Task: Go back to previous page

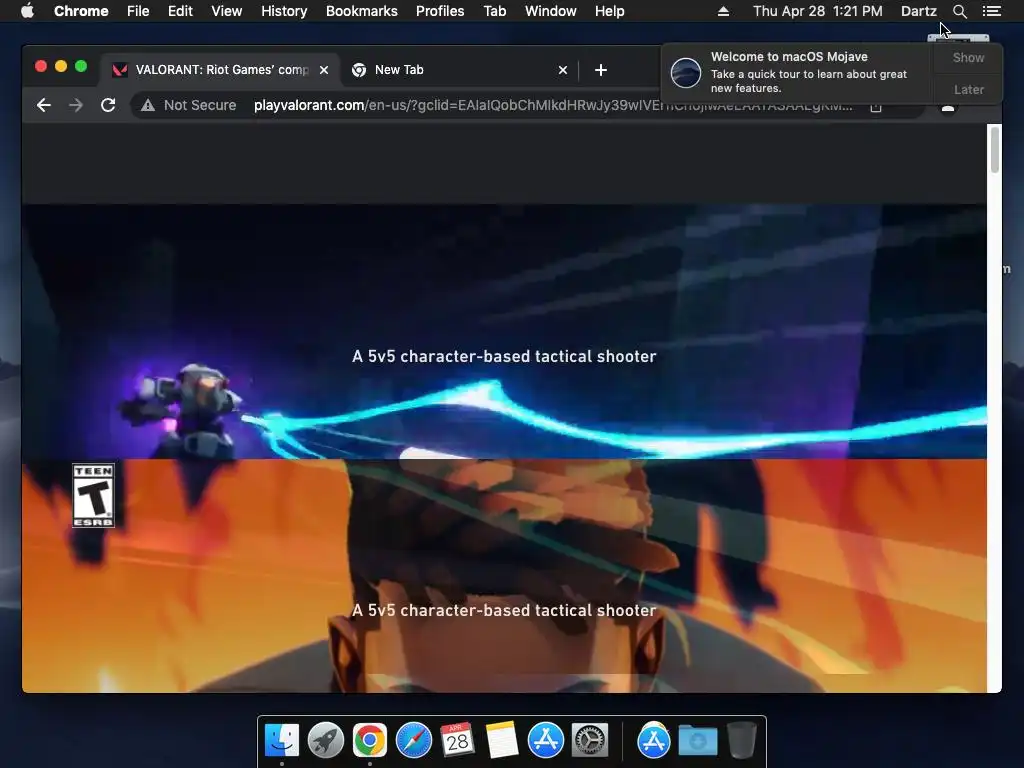Action: (44, 105)
